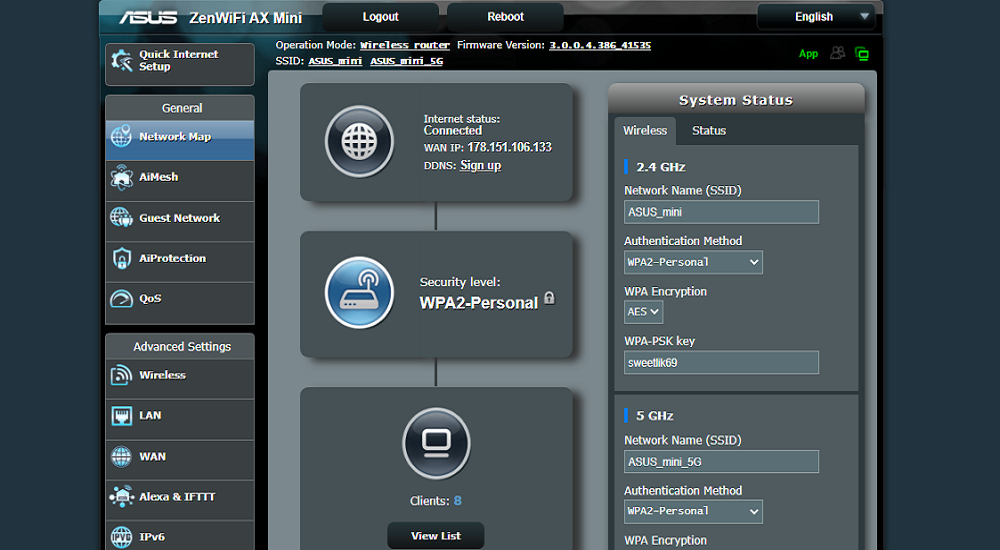Open Guest Network menu item

(x=180, y=221)
